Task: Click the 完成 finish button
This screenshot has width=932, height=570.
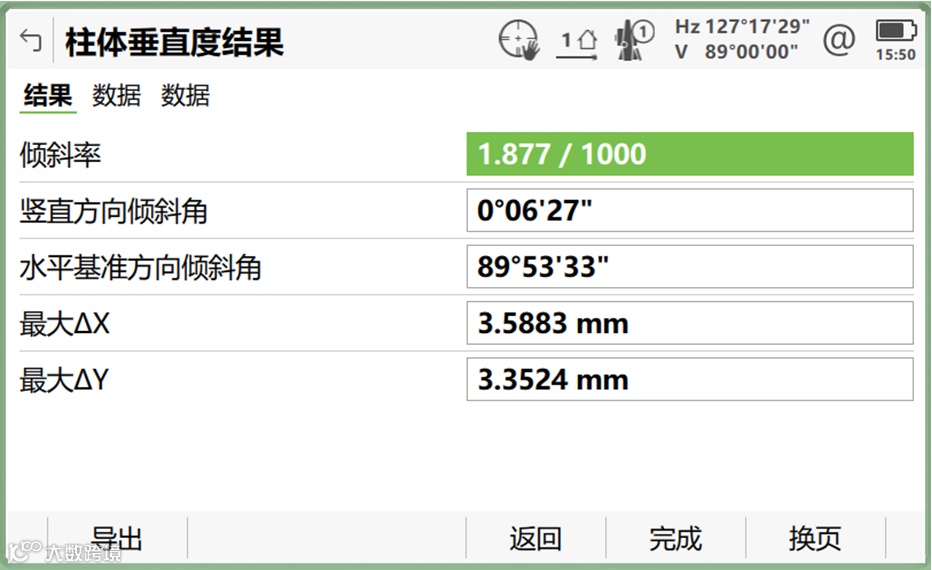Action: [x=675, y=538]
